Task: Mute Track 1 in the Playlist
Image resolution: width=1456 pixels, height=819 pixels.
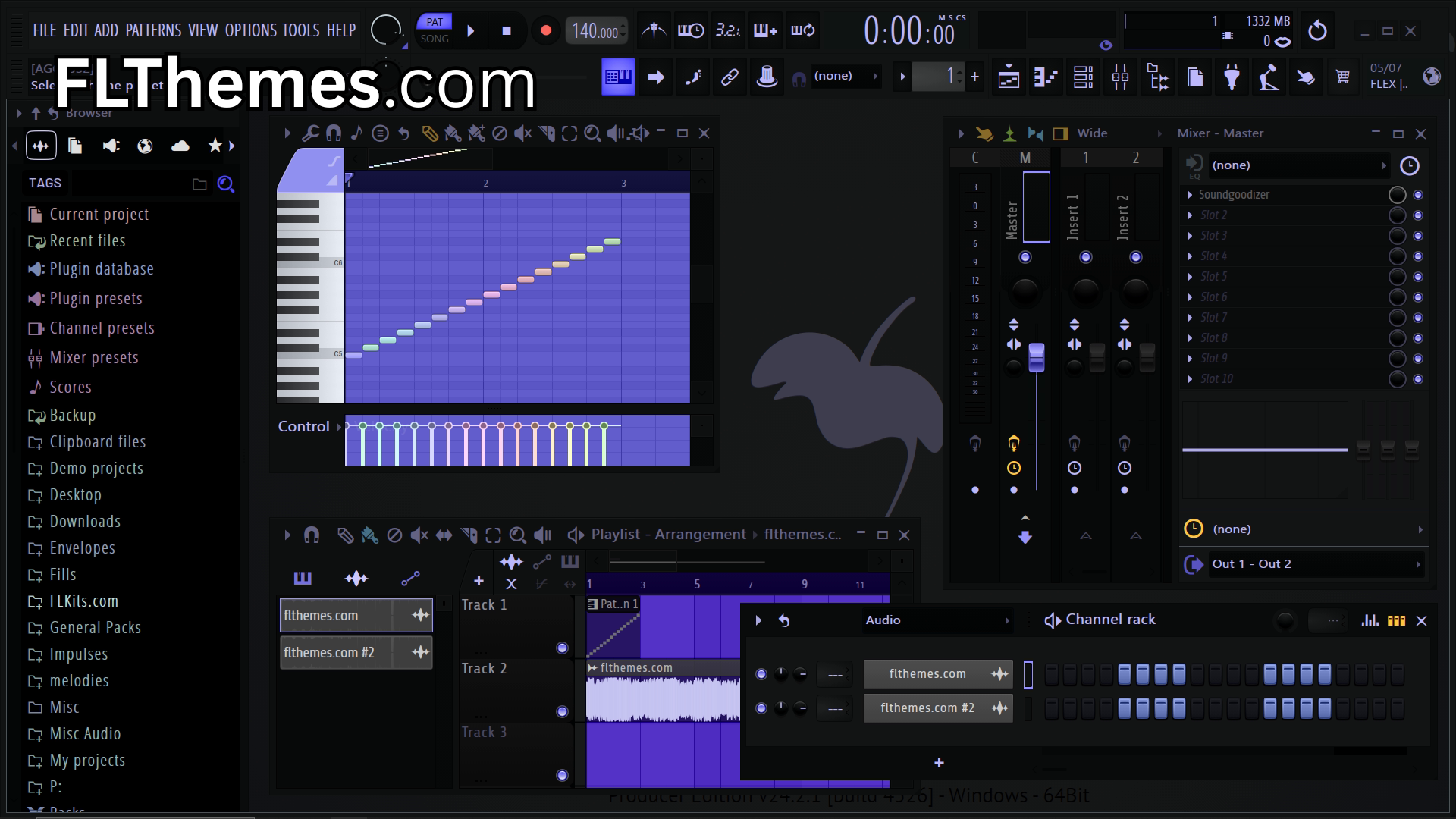Action: 562,648
